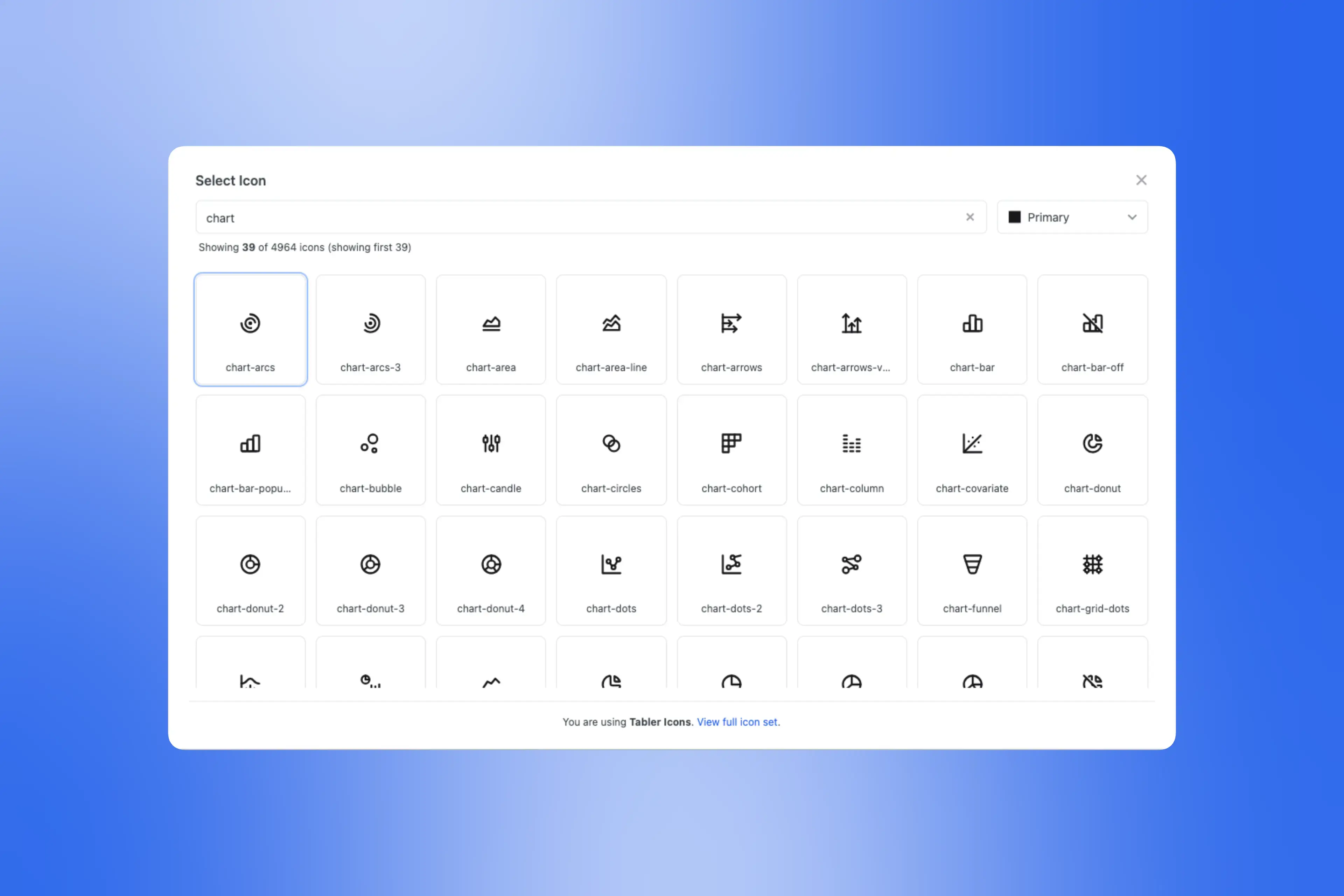The width and height of the screenshot is (1344, 896).
Task: Select the chart-arcs icon
Action: tap(250, 330)
